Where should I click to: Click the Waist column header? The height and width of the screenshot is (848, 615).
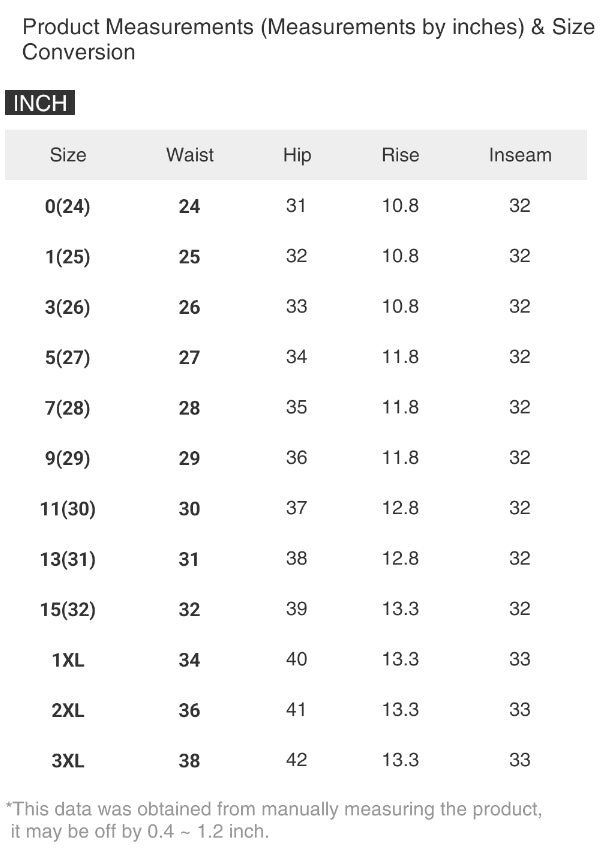(x=190, y=155)
